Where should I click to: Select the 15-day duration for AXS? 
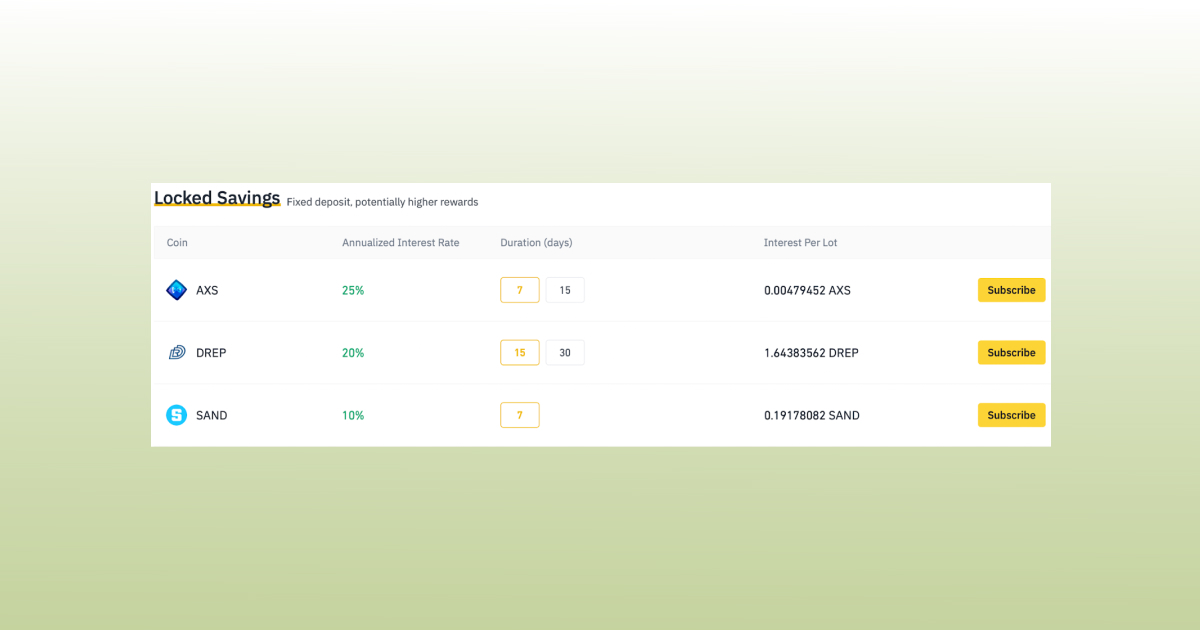(564, 289)
